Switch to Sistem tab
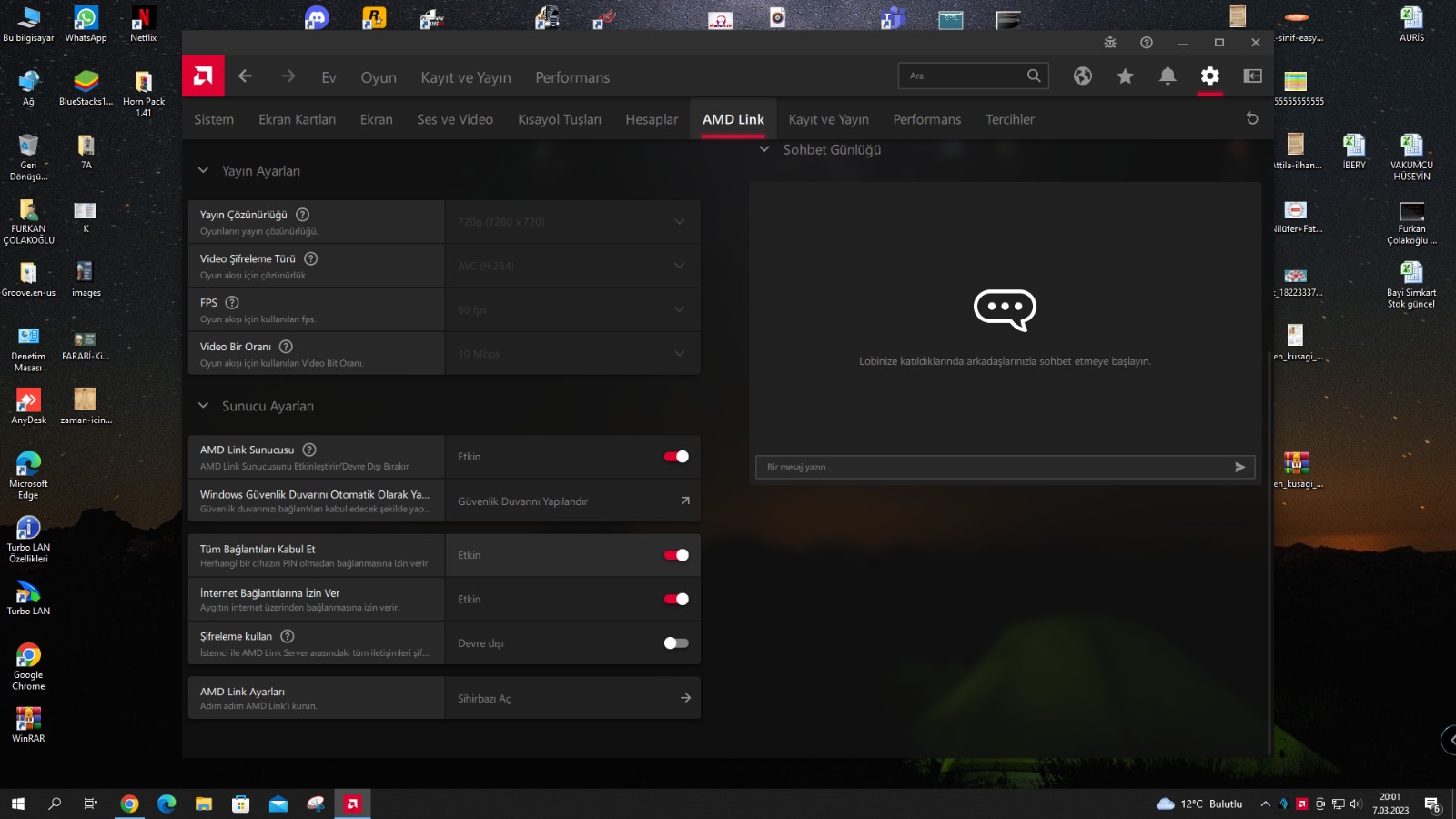Viewport: 1456px width, 819px height. (x=214, y=119)
